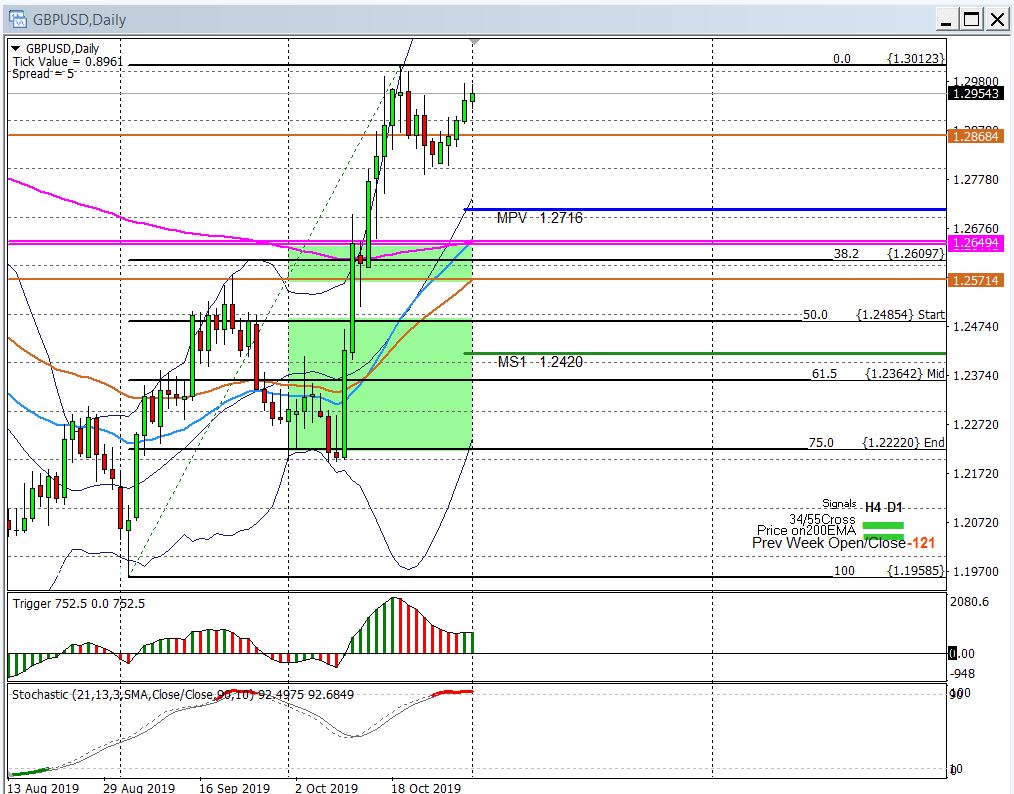Click the 61.5 Fibonacci Mid level label
Image resolution: width=1014 pixels, height=794 pixels.
tap(876, 374)
